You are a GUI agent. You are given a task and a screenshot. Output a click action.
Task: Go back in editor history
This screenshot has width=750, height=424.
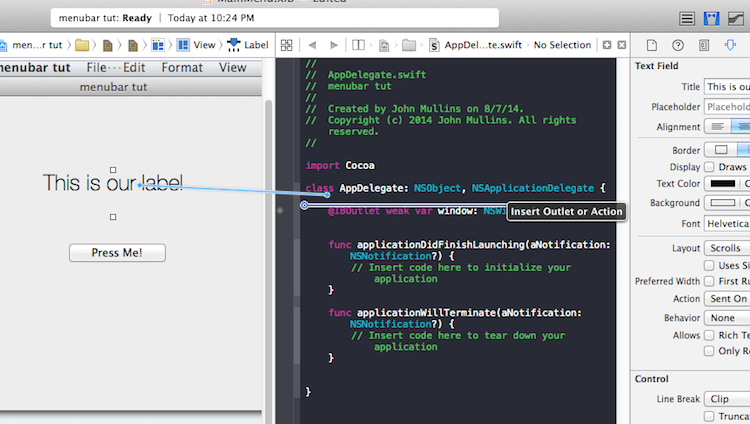point(311,45)
